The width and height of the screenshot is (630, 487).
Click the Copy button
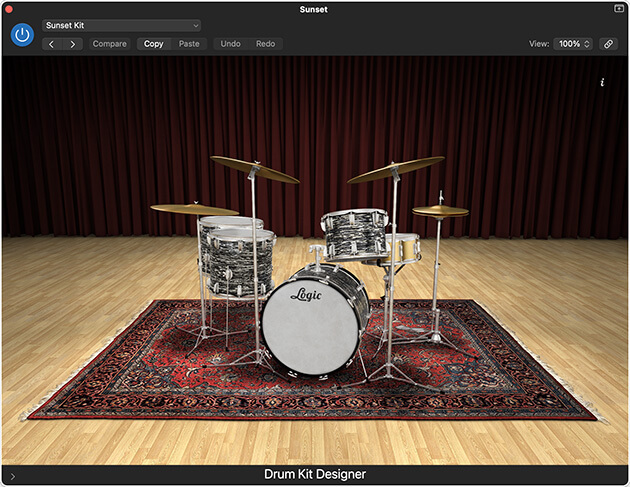[x=153, y=44]
